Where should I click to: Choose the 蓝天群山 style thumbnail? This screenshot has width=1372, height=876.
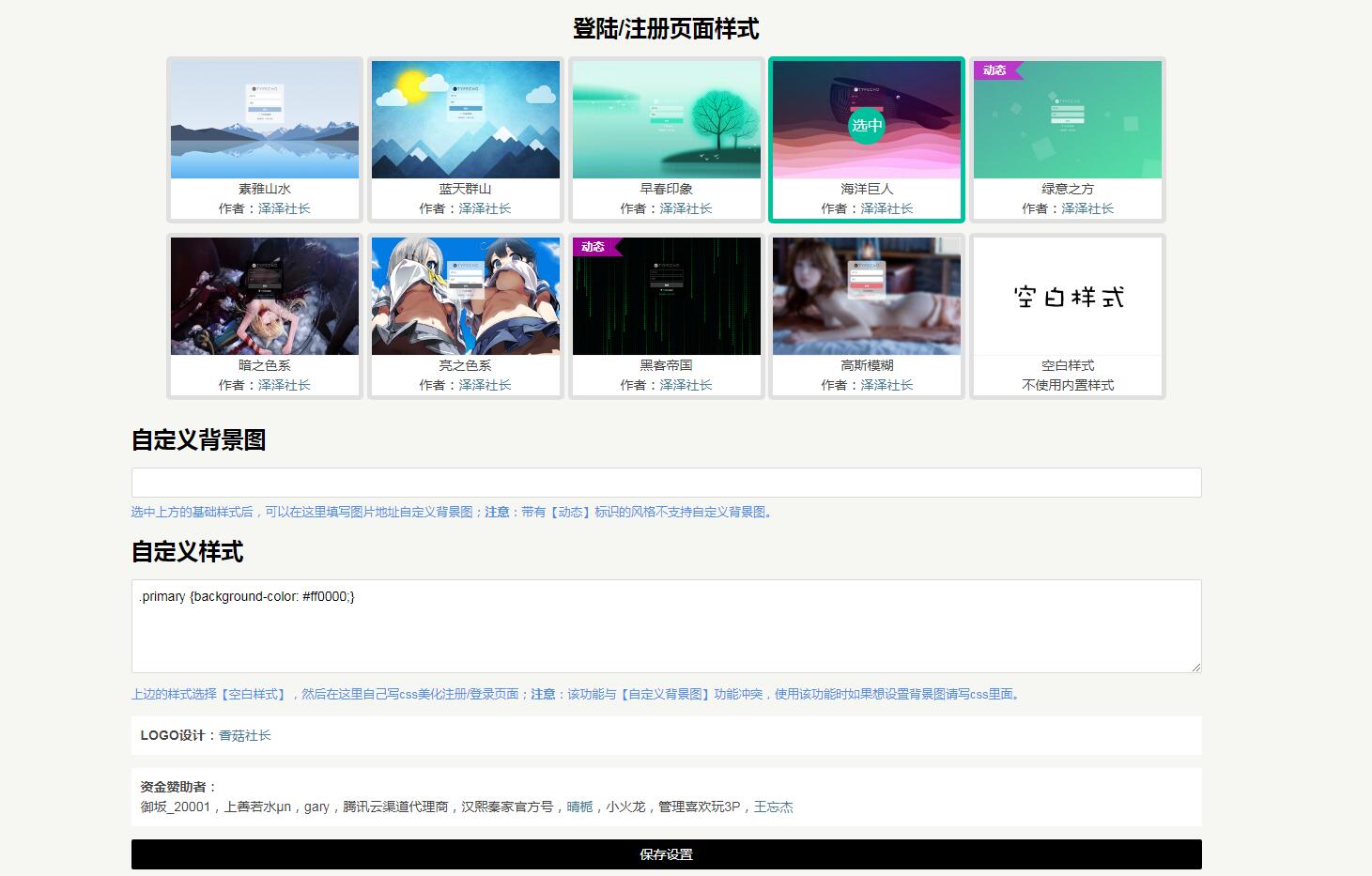tap(466, 120)
